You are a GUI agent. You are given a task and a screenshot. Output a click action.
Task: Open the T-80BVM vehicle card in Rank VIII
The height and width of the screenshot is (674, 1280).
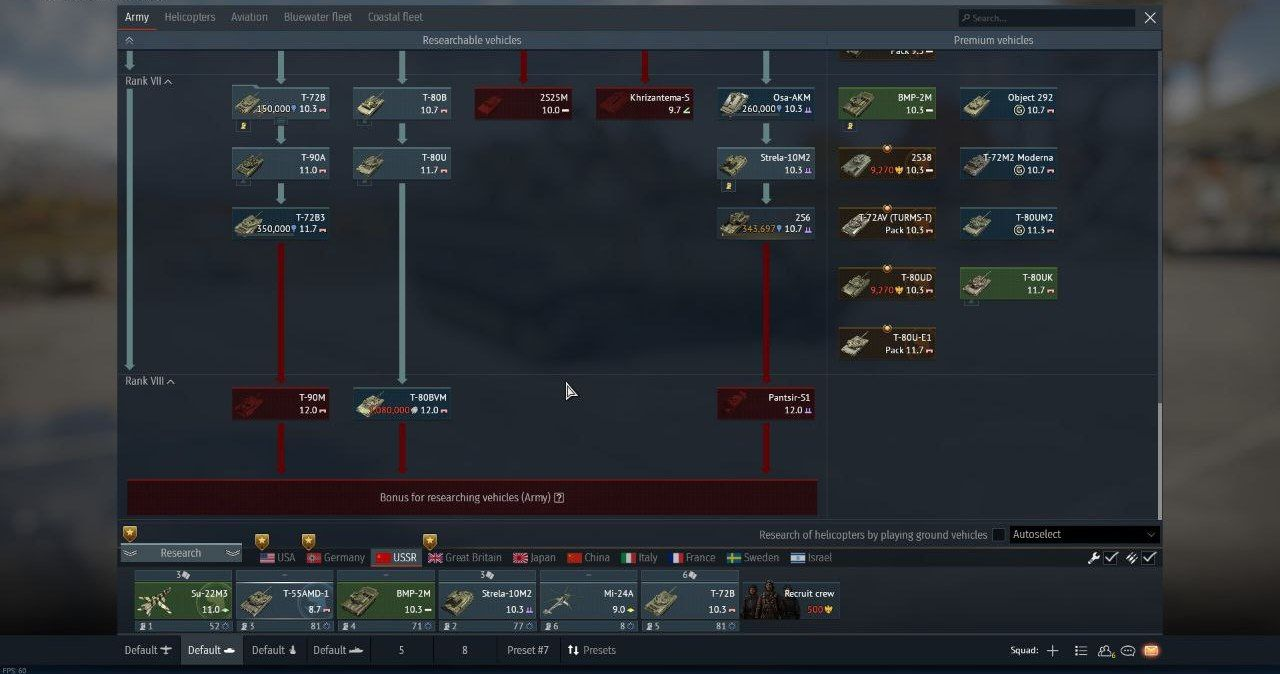(402, 403)
